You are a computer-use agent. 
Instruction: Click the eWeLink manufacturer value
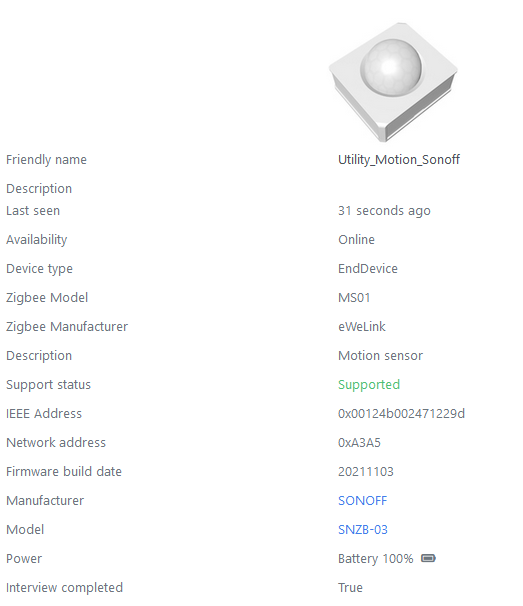tap(362, 327)
